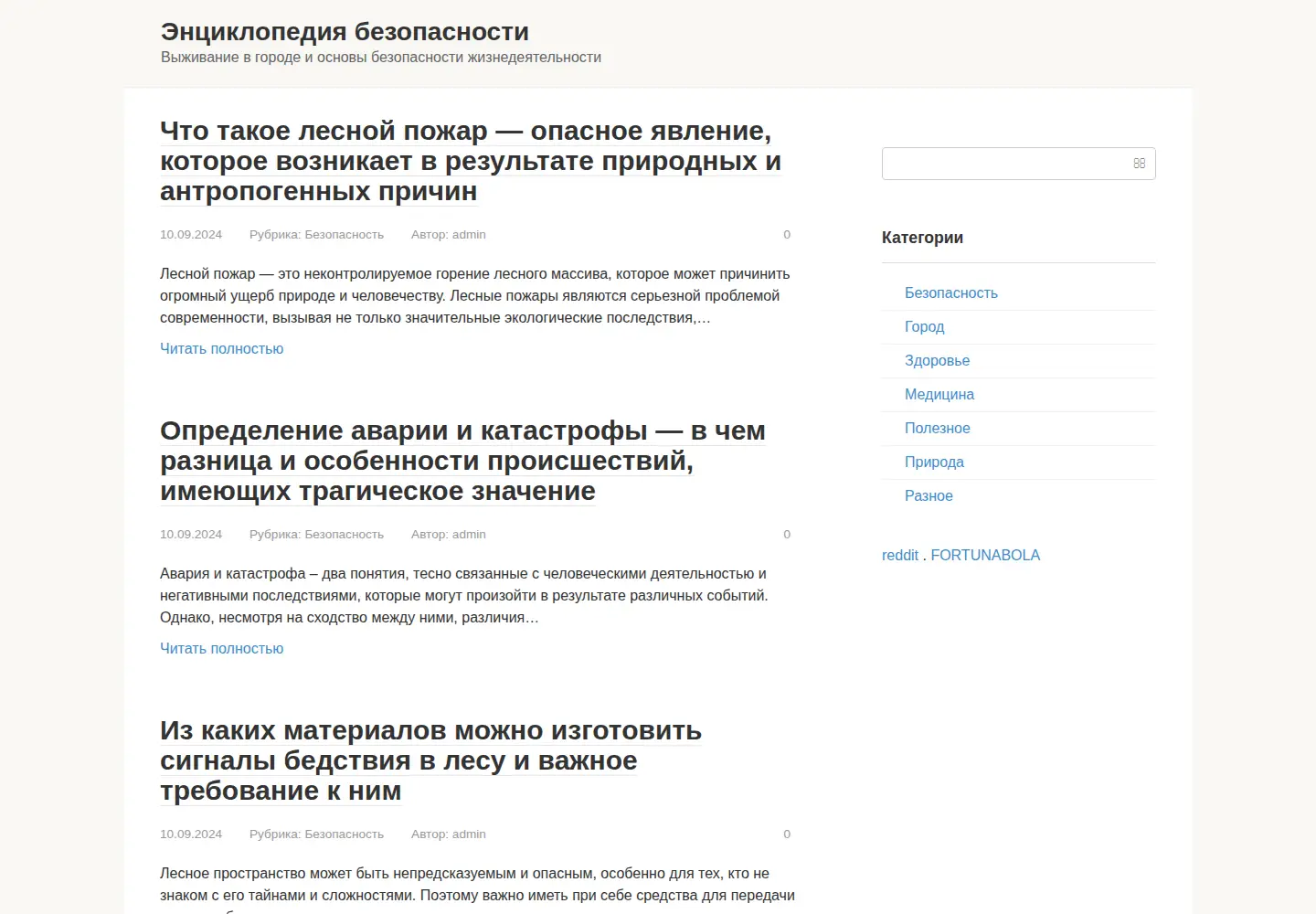Click excerpt starting Лесное пространство может быть
The image size is (1316, 914).
tap(477, 888)
